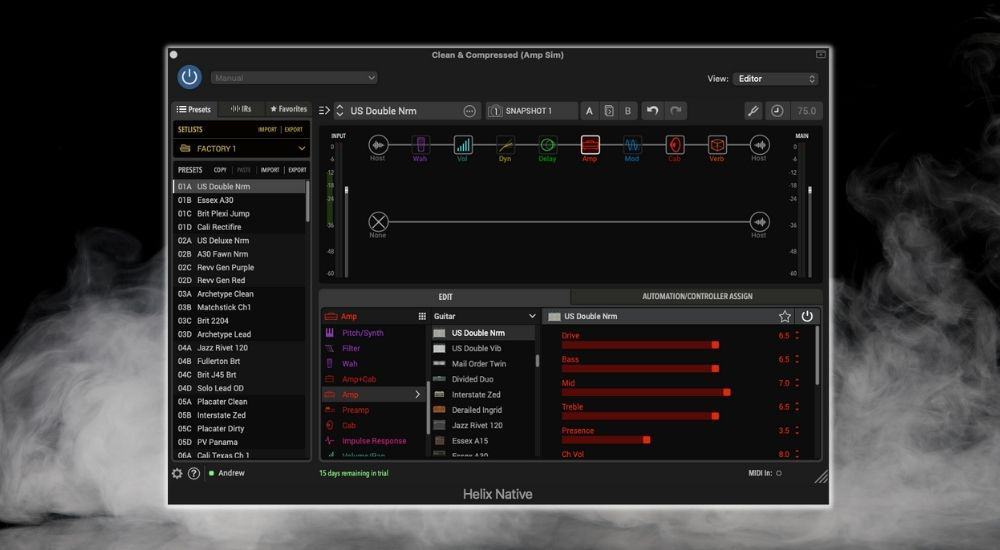Select preset 03C Brit 2204

coord(239,321)
